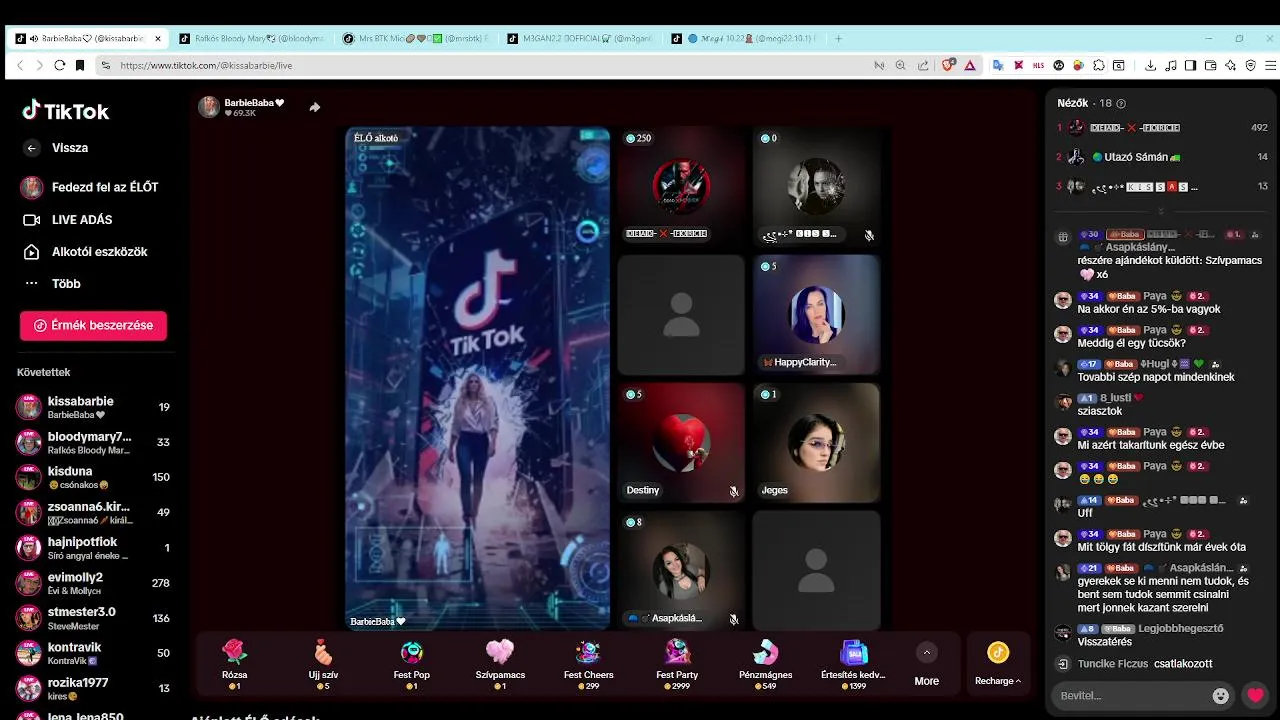Screen dimensions: 1280x720
Task: Toggle Destiny guest mute icon
Action: tap(734, 491)
